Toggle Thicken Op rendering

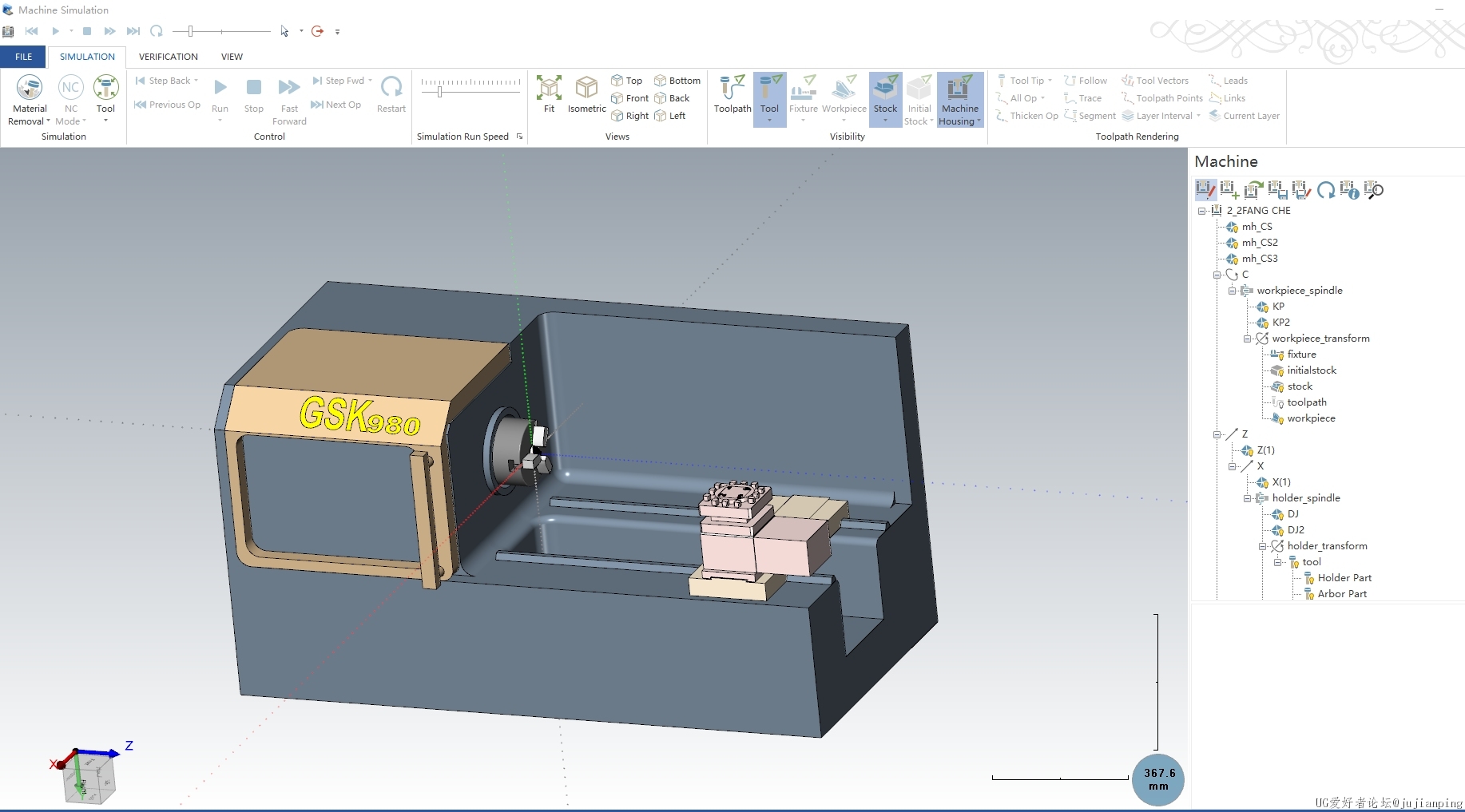tap(1027, 116)
